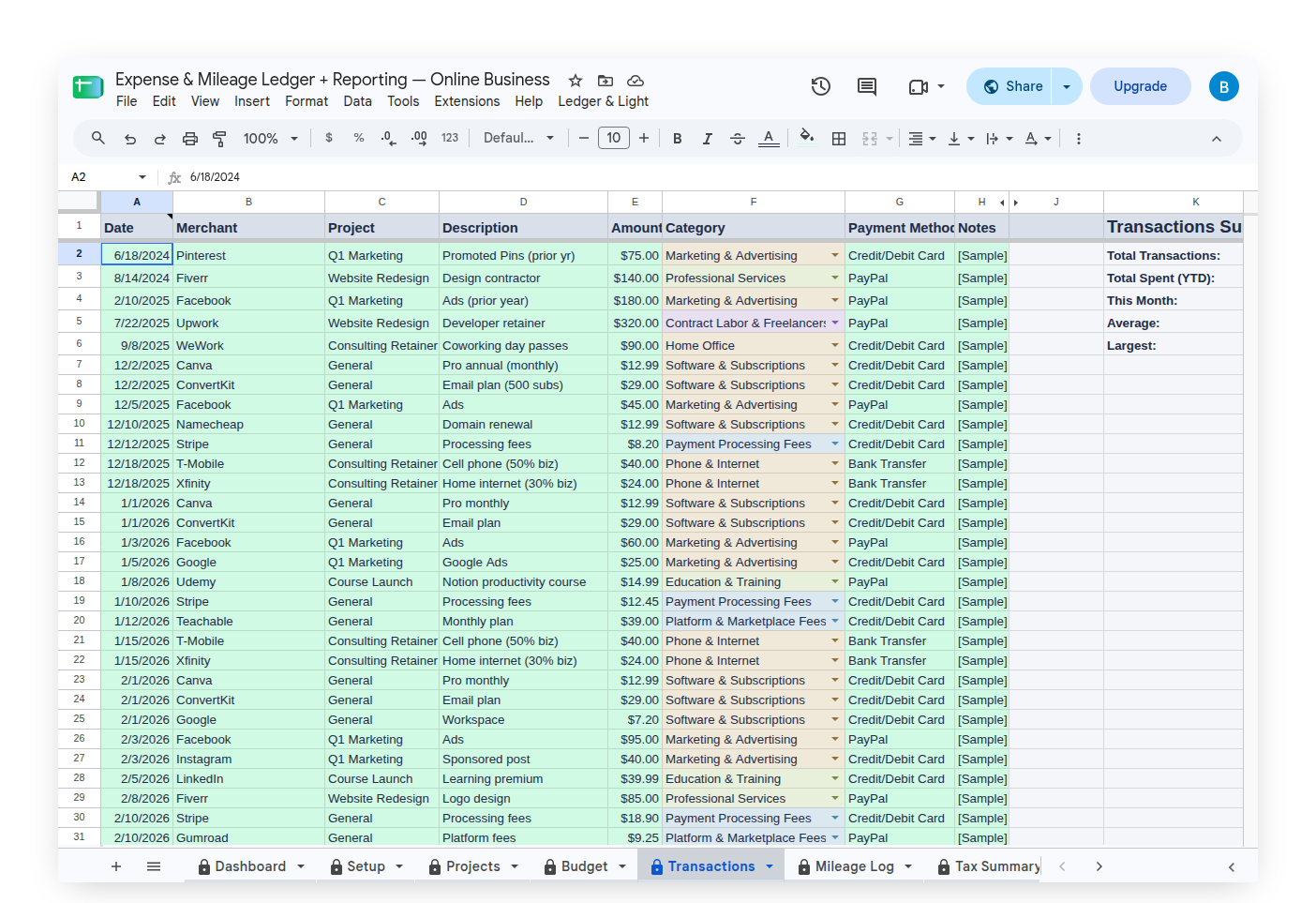Click the all sheets list icon
Screen dimensions: 1316x903
click(154, 866)
